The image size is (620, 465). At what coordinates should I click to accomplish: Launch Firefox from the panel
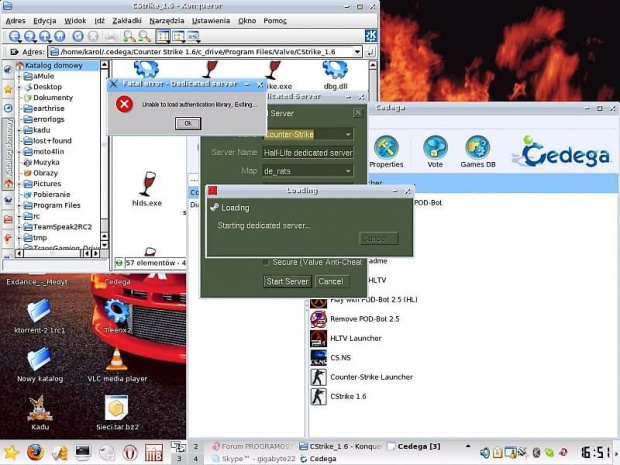pos(35,452)
